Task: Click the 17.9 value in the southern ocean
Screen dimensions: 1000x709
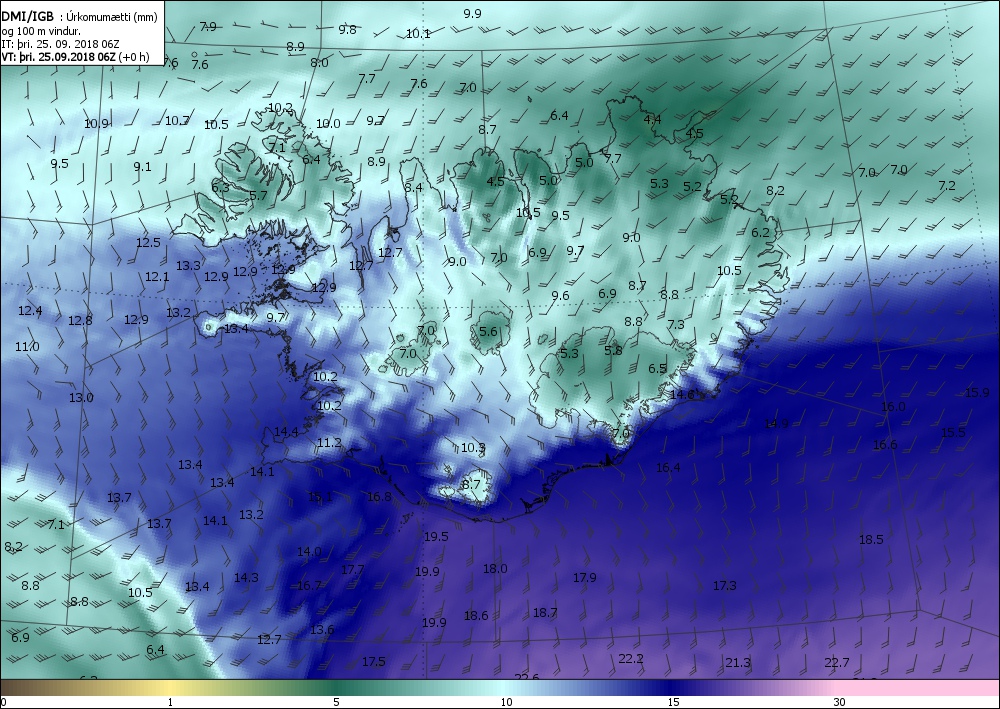Action: (584, 577)
